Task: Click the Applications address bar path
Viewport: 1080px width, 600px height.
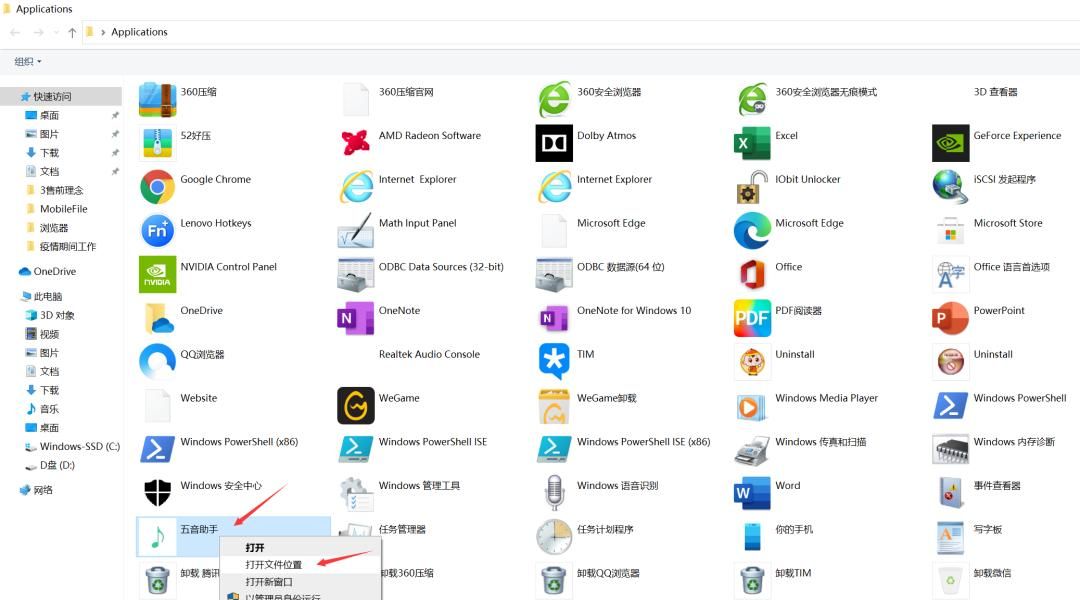Action: click(139, 32)
